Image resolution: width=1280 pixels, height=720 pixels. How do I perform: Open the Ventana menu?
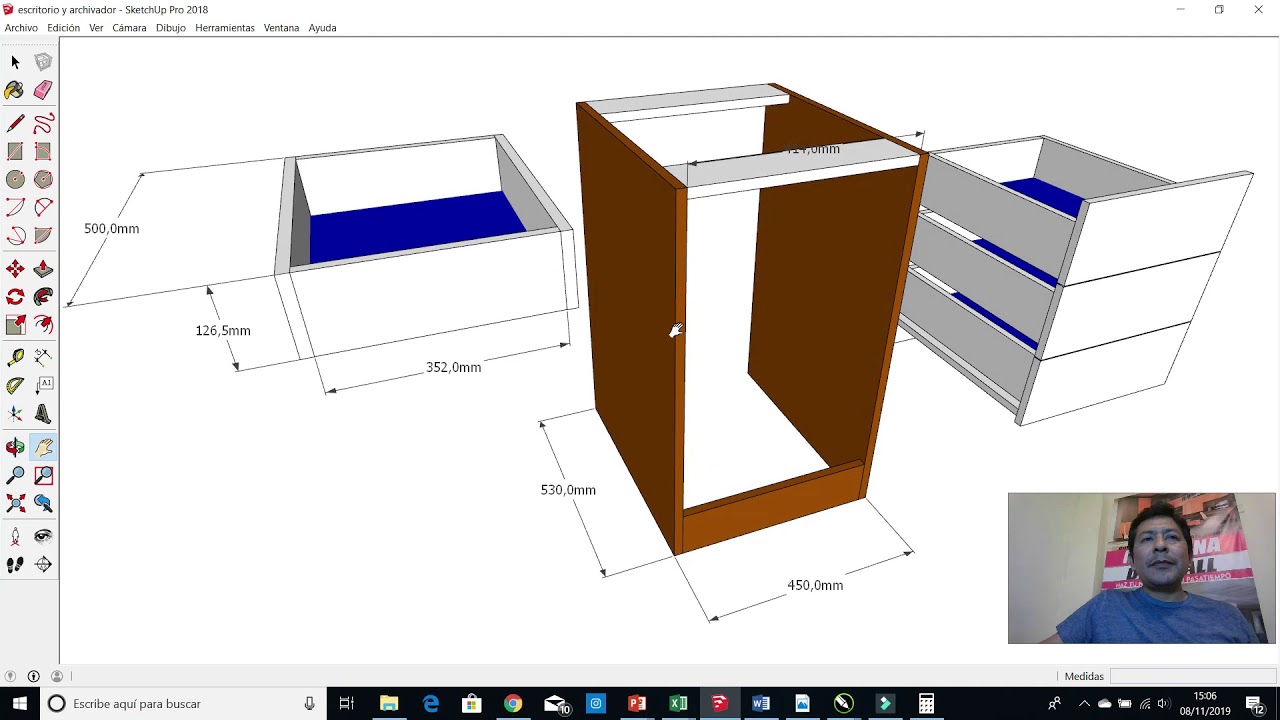coord(281,28)
